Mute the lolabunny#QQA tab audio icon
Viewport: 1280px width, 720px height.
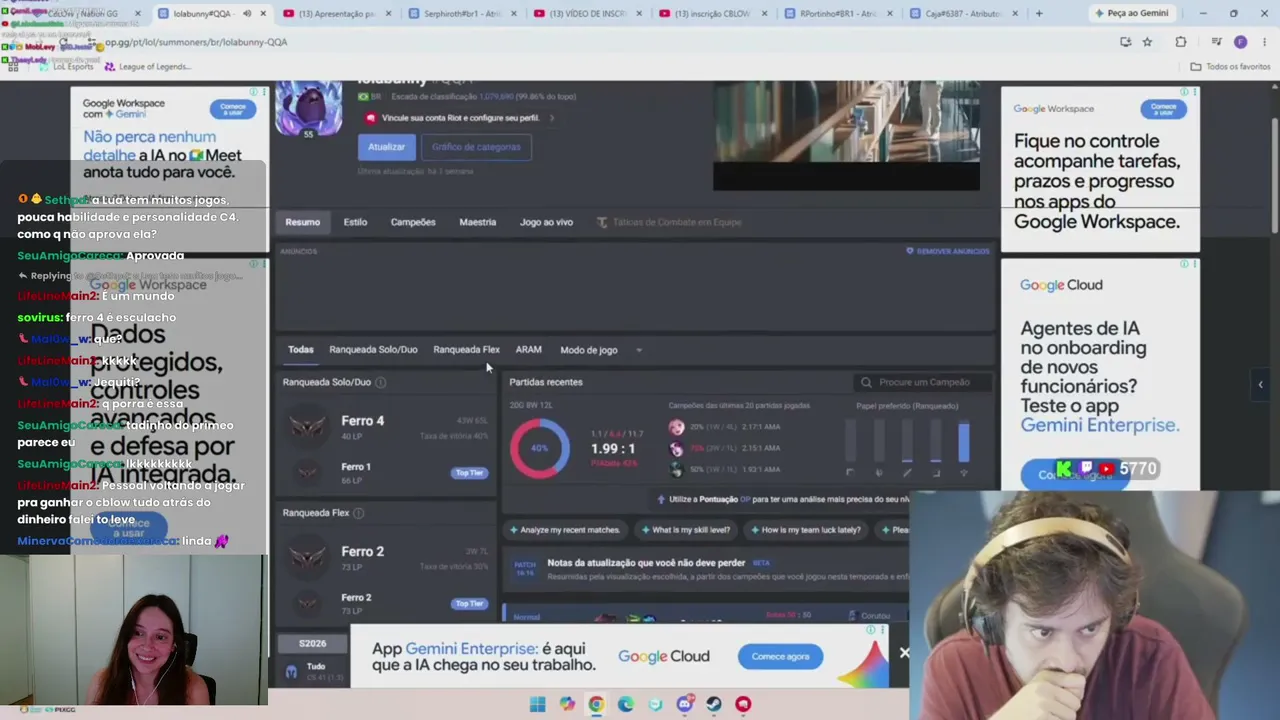(247, 14)
